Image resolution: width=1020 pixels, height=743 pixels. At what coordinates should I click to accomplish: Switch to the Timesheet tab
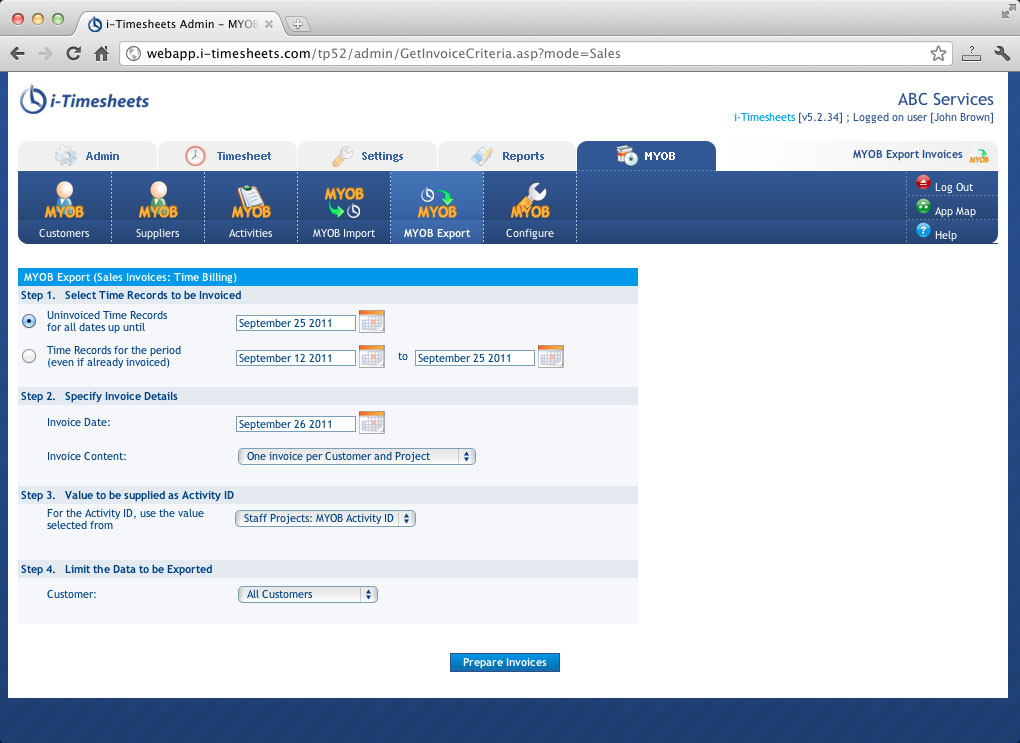point(228,156)
